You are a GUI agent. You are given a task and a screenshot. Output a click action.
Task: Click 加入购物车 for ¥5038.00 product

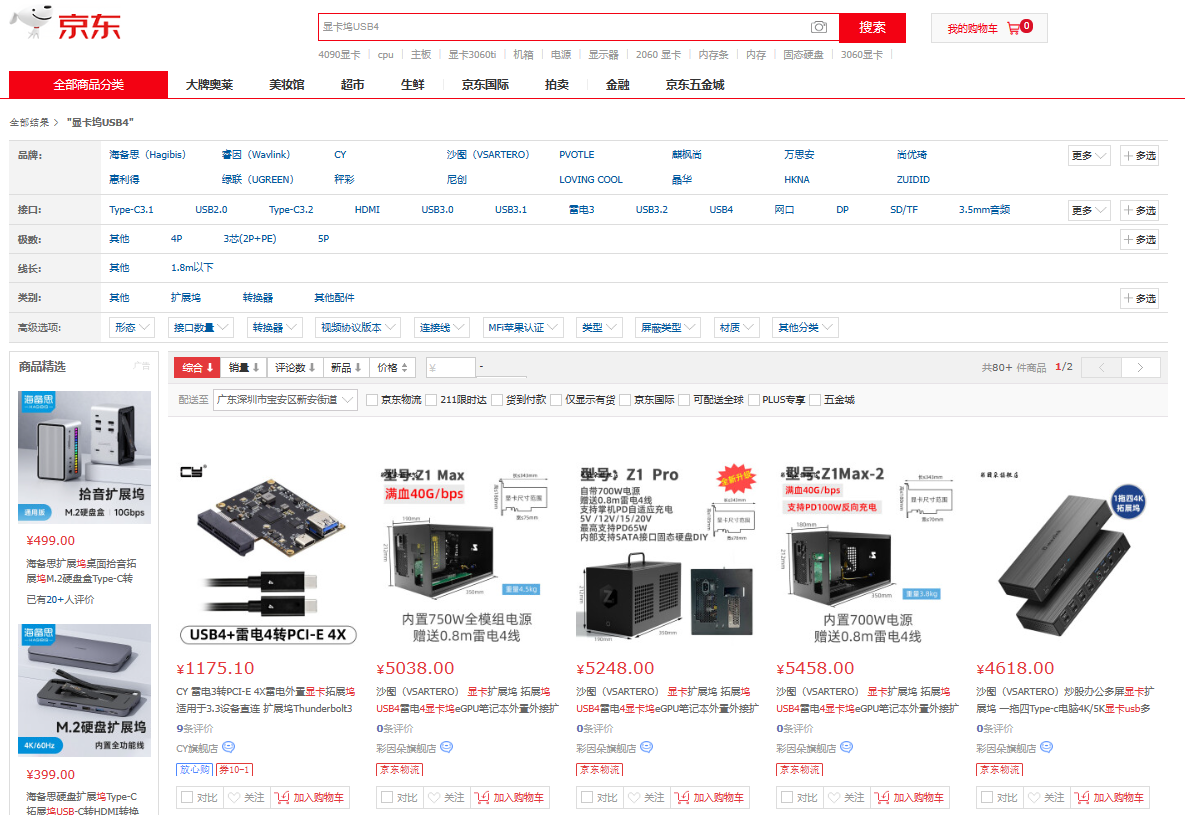tap(510, 798)
